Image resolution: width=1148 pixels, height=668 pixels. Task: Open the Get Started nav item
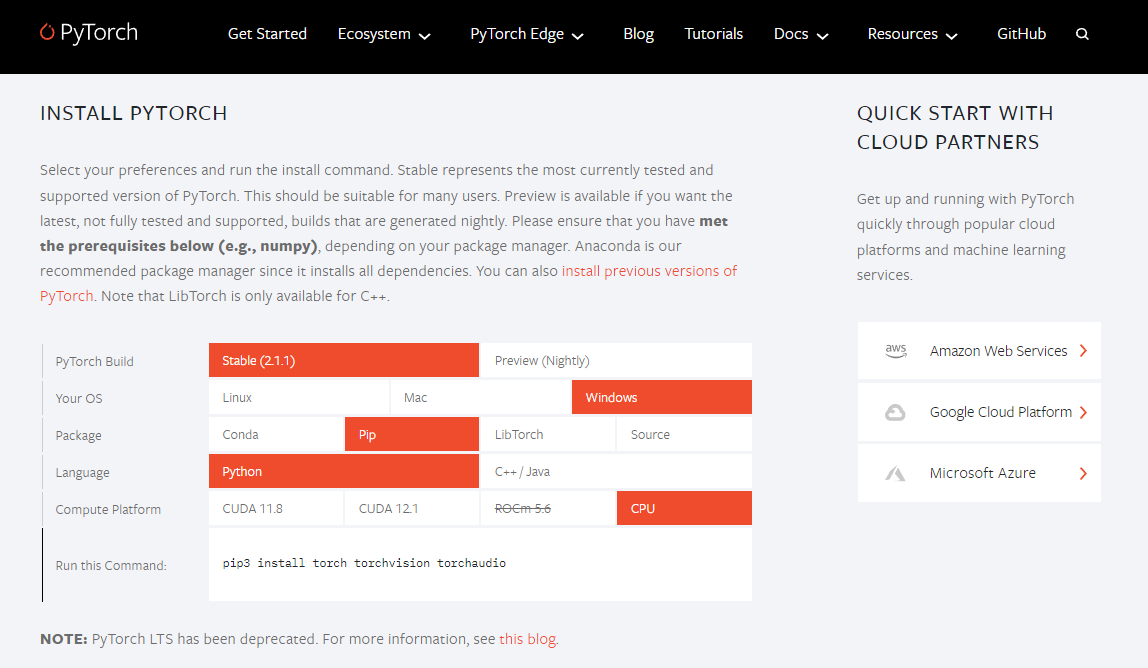point(267,34)
